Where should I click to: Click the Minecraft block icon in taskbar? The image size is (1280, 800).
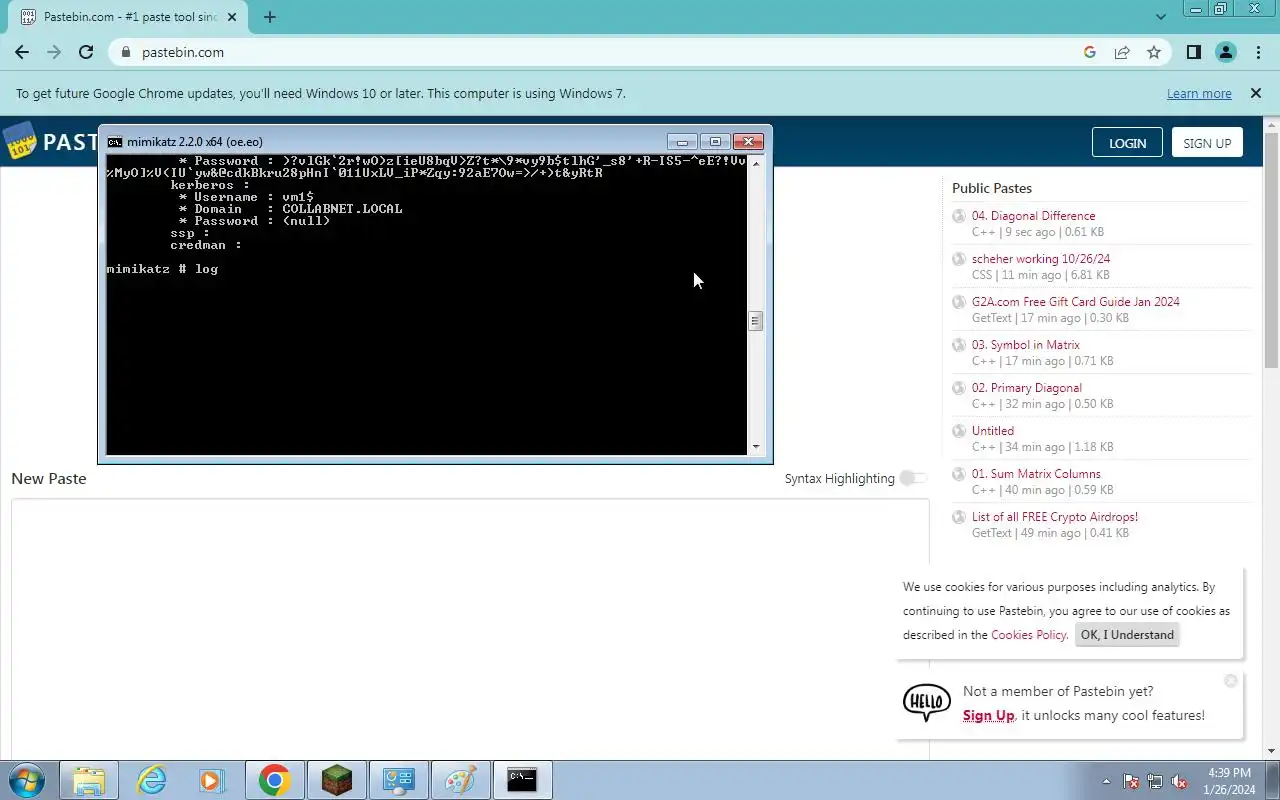pos(337,780)
